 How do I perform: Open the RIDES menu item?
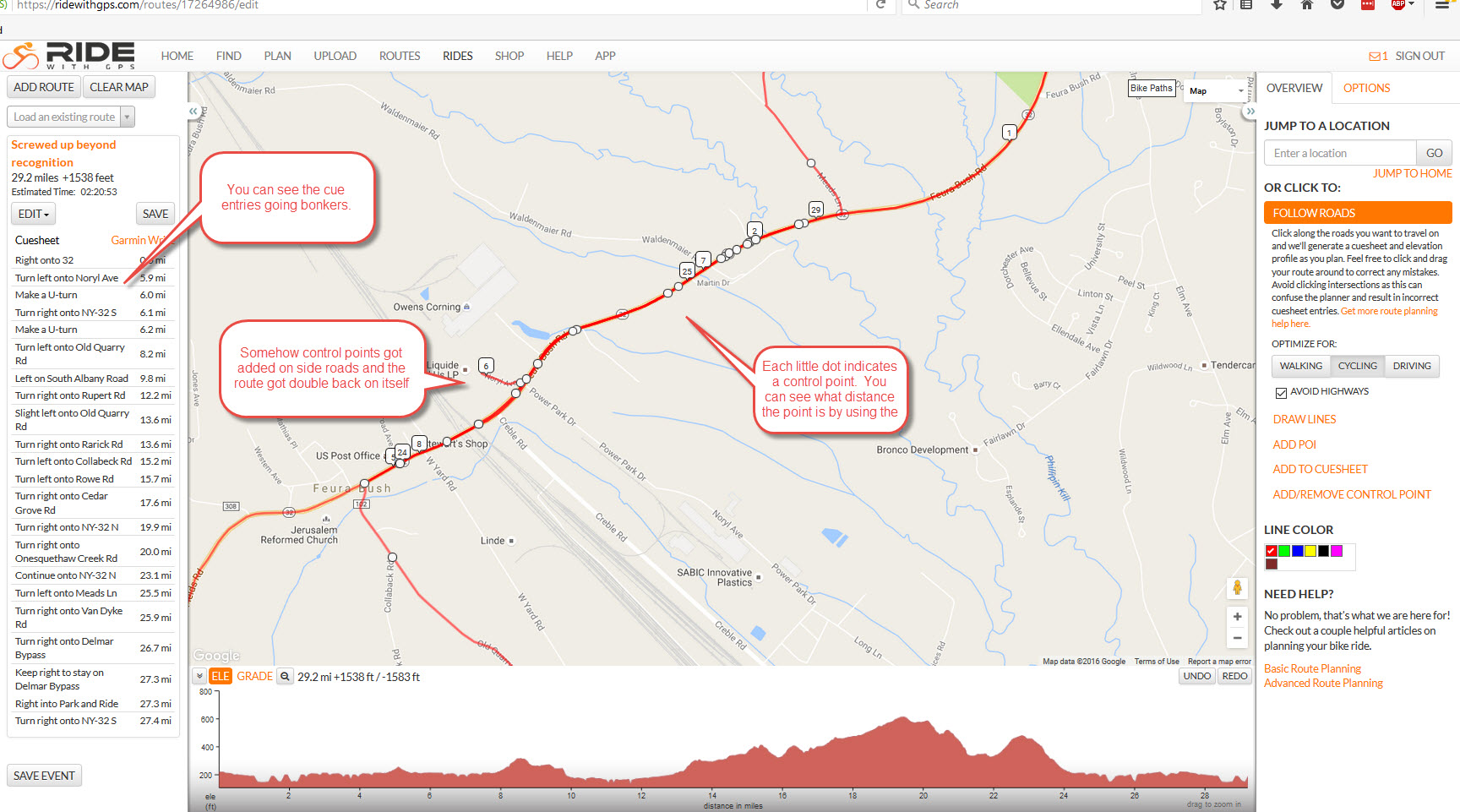click(x=458, y=56)
